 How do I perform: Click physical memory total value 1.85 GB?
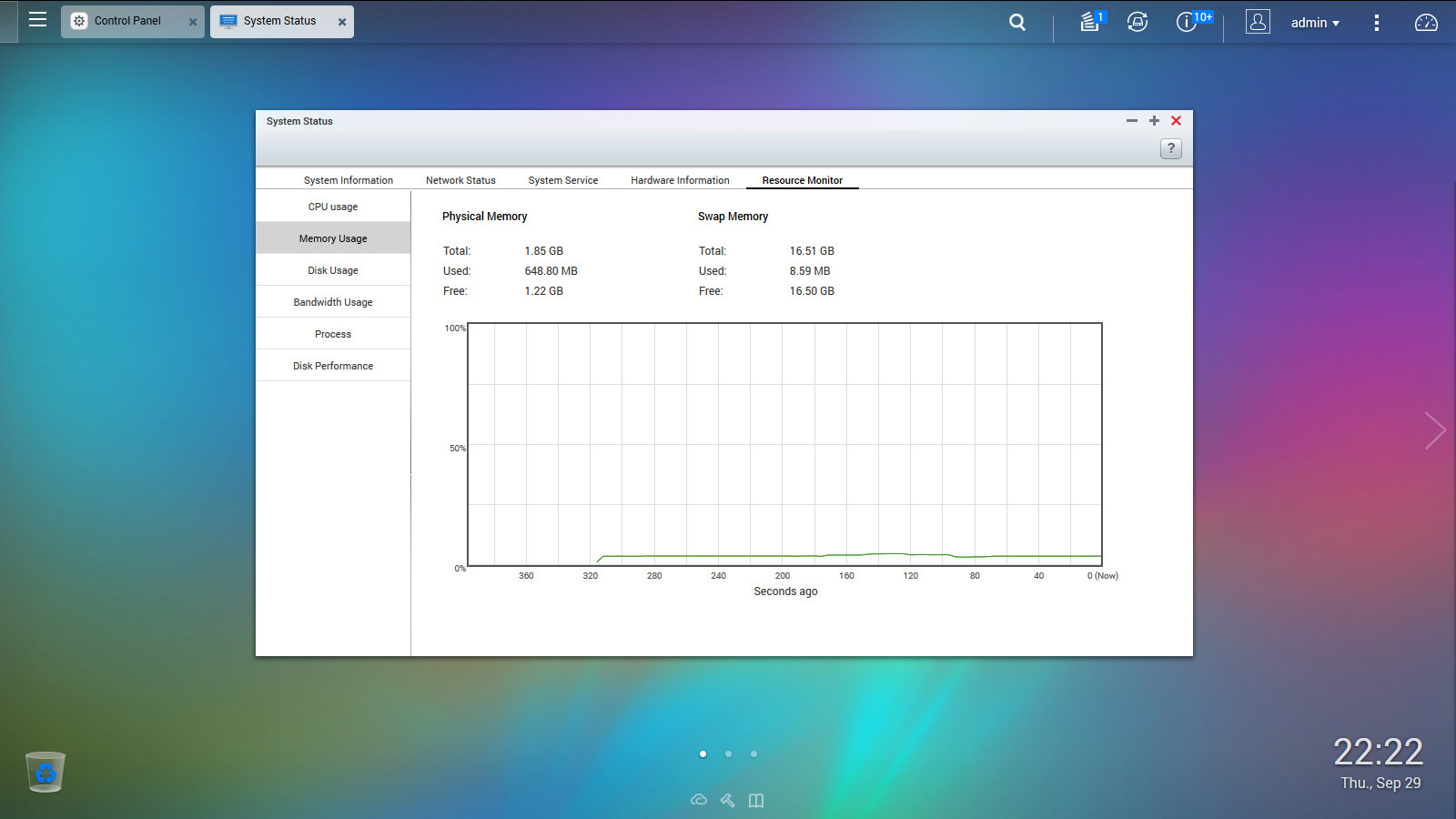coord(543,251)
